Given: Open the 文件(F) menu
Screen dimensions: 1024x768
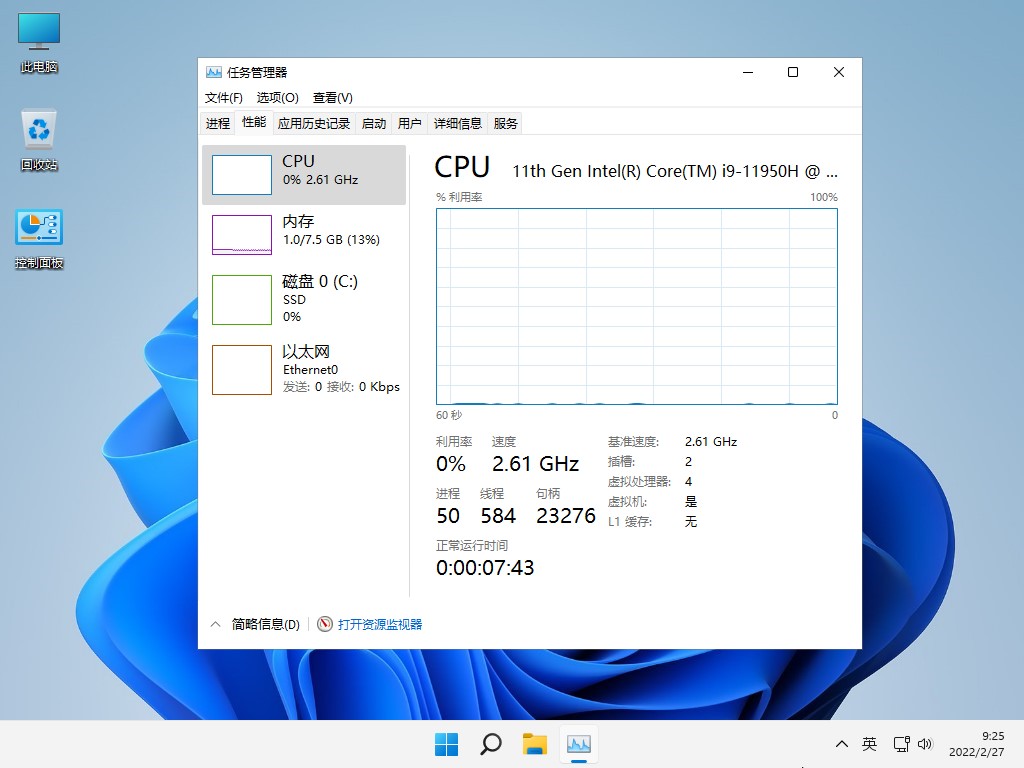Looking at the screenshot, I should (x=223, y=98).
